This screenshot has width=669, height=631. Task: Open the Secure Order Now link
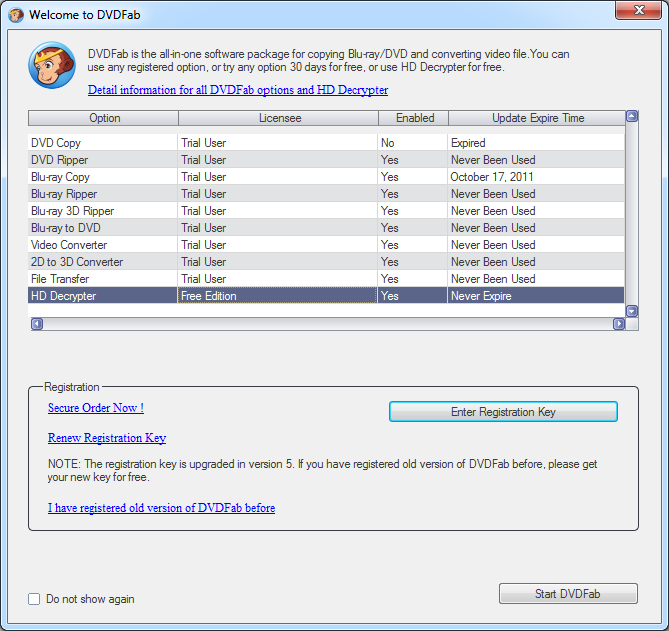click(x=96, y=408)
